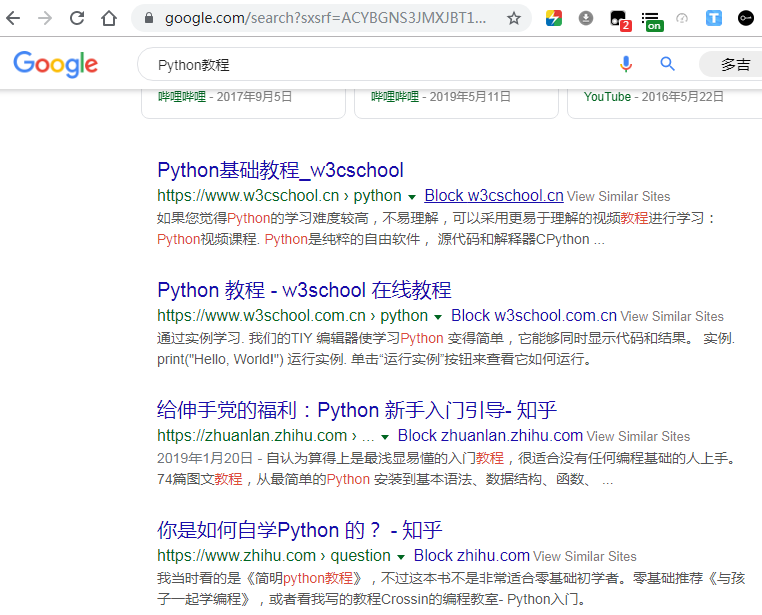Start voice search with the microphone

[626, 64]
